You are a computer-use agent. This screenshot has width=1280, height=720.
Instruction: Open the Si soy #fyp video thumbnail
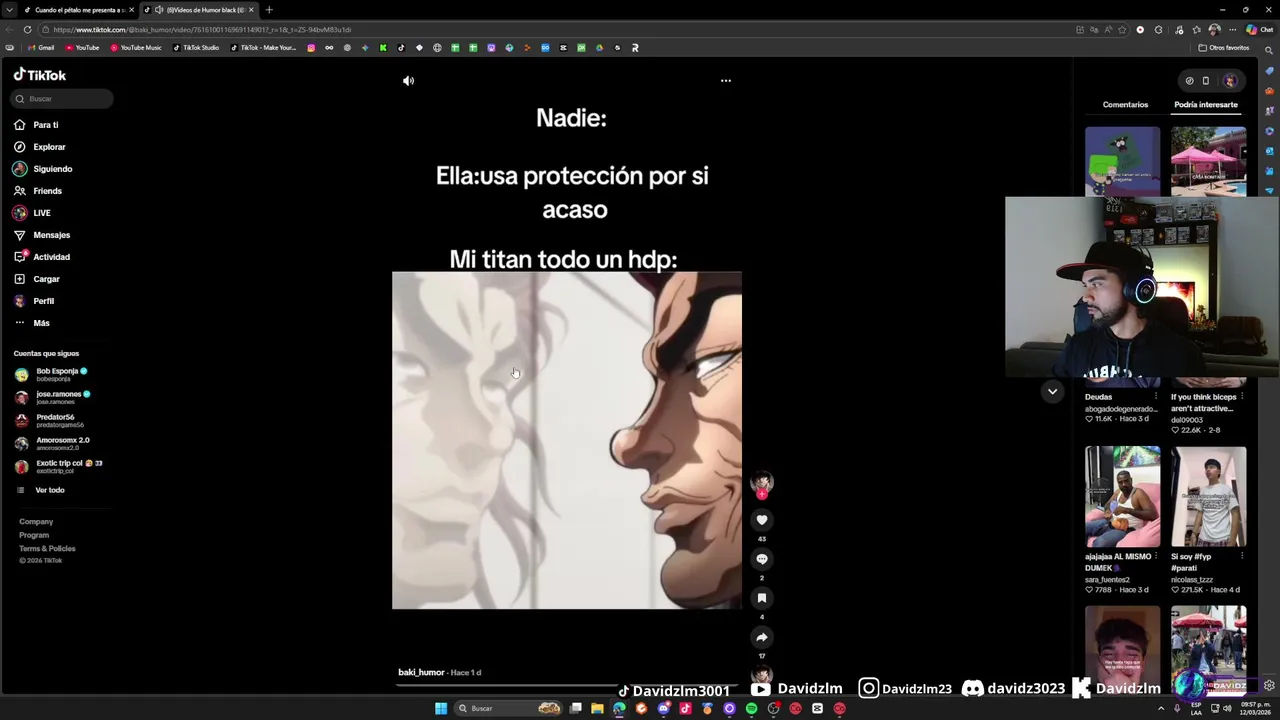(1209, 496)
